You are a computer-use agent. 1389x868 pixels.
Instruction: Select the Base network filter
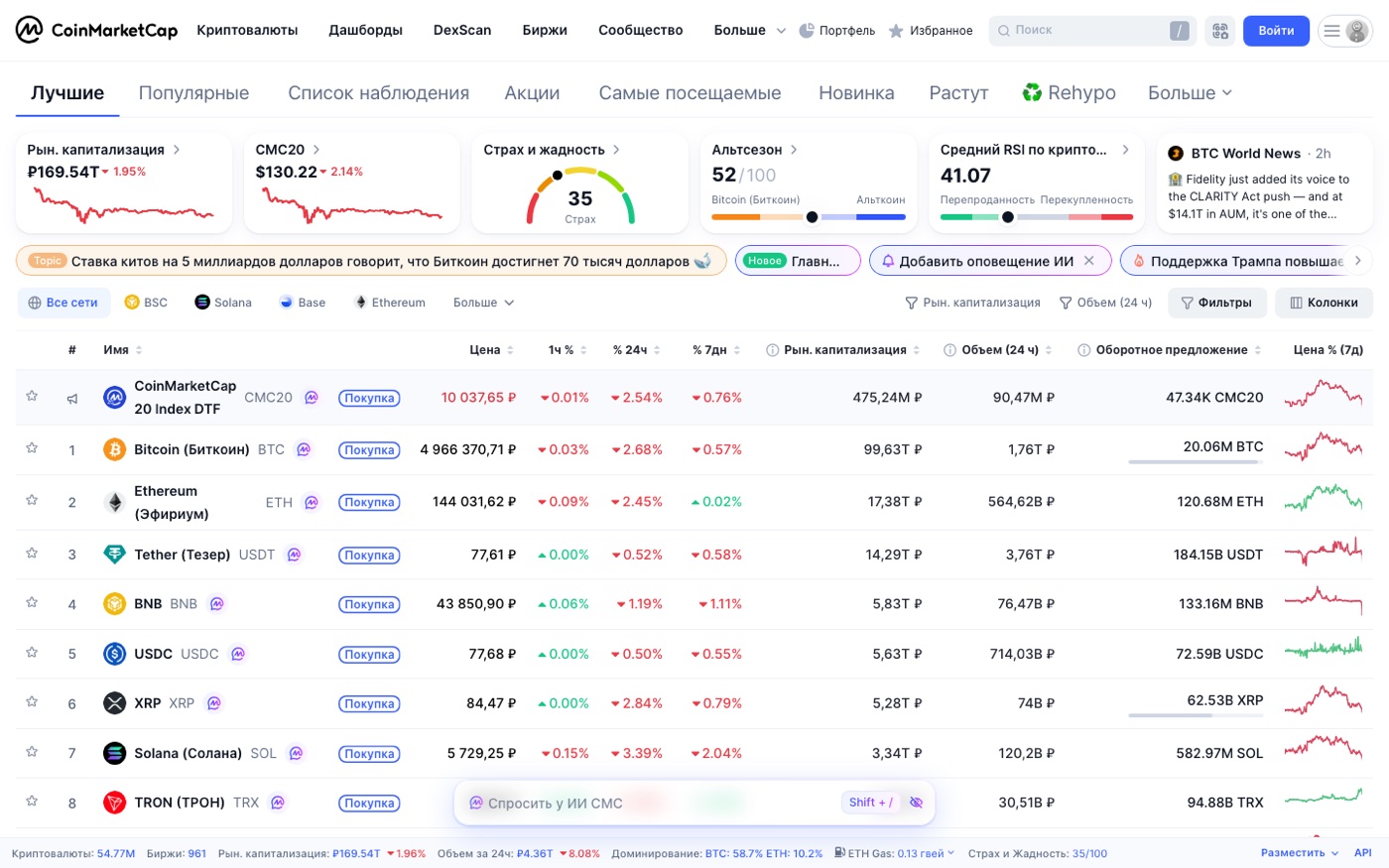click(303, 303)
